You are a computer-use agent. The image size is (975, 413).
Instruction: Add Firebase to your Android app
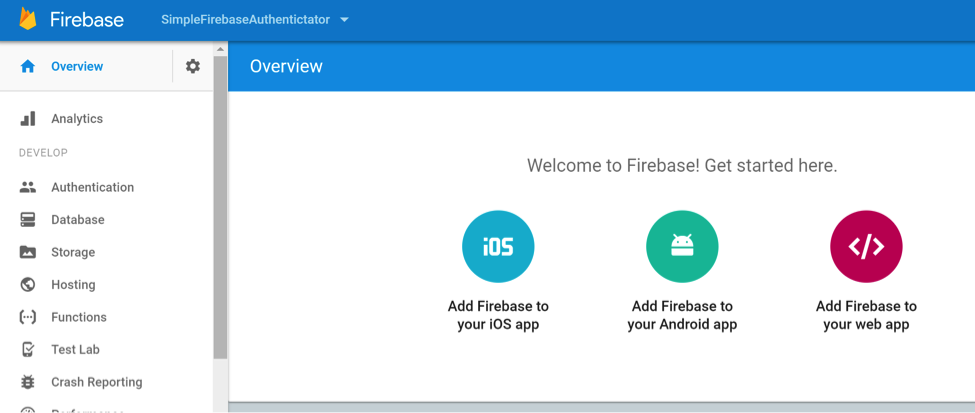(x=682, y=246)
